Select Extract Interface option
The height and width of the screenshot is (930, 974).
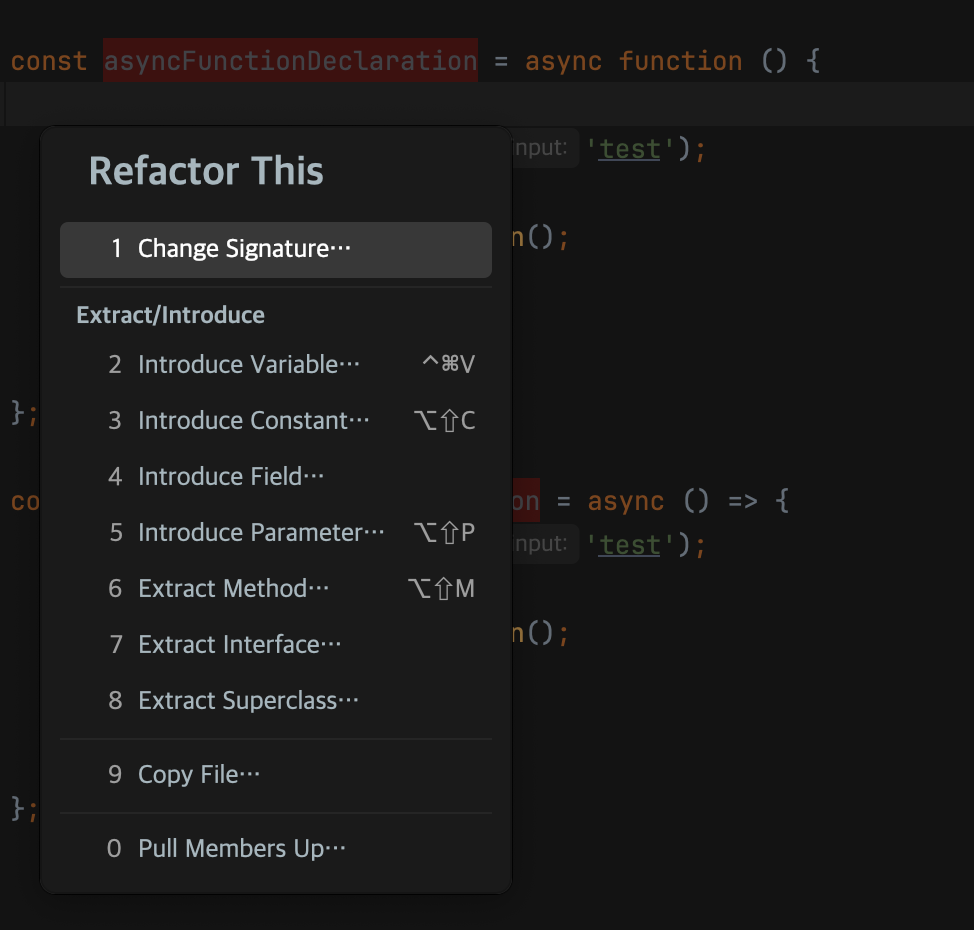(239, 645)
